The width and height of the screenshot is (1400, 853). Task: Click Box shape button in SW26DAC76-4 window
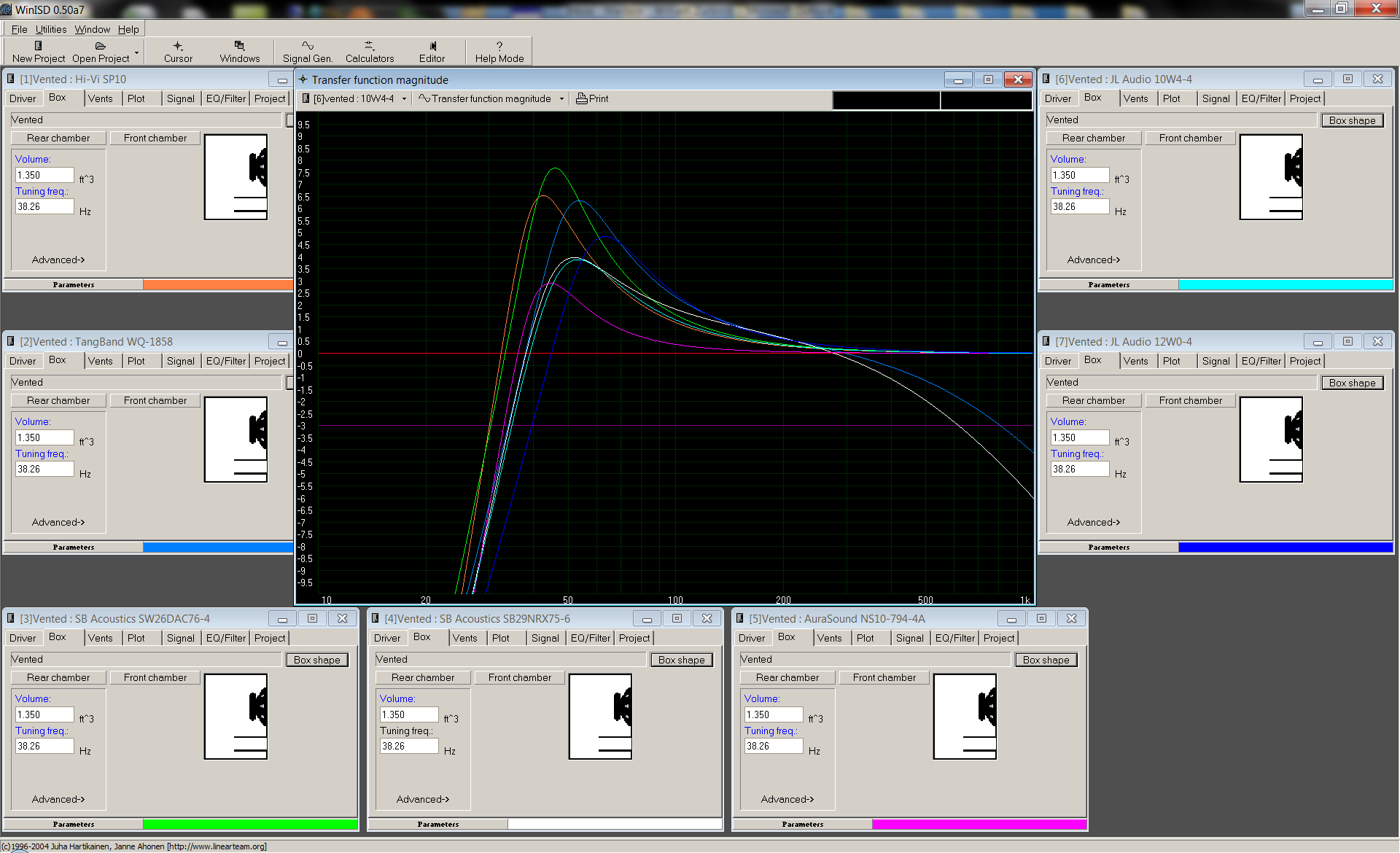click(317, 660)
